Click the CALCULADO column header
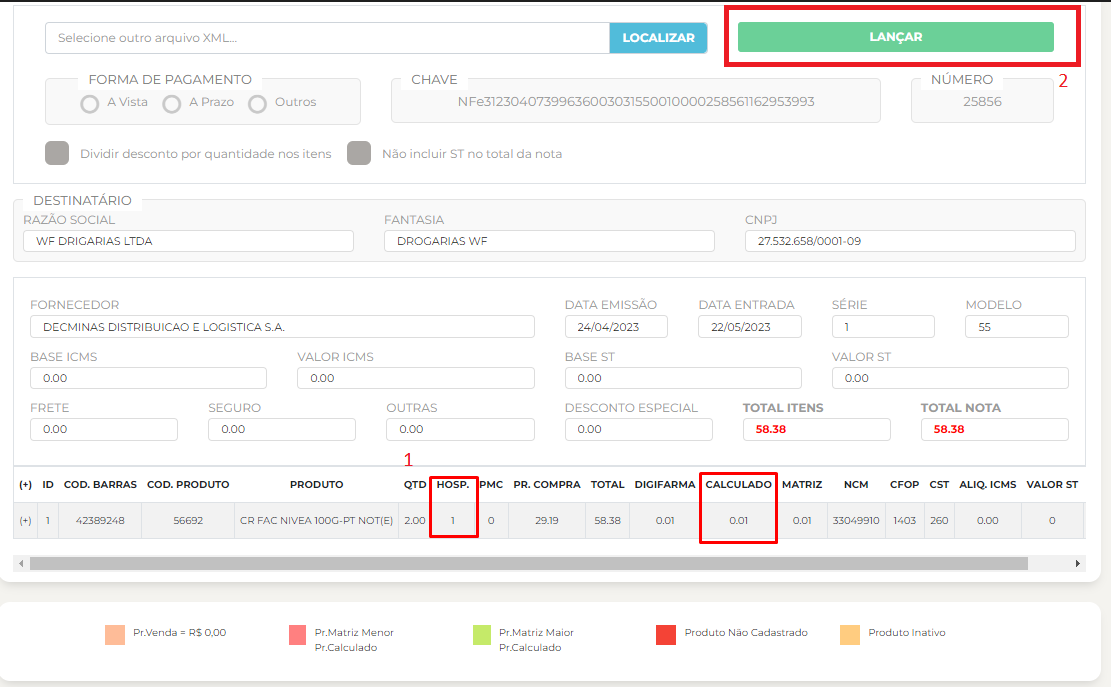The height and width of the screenshot is (687, 1111). point(738,484)
